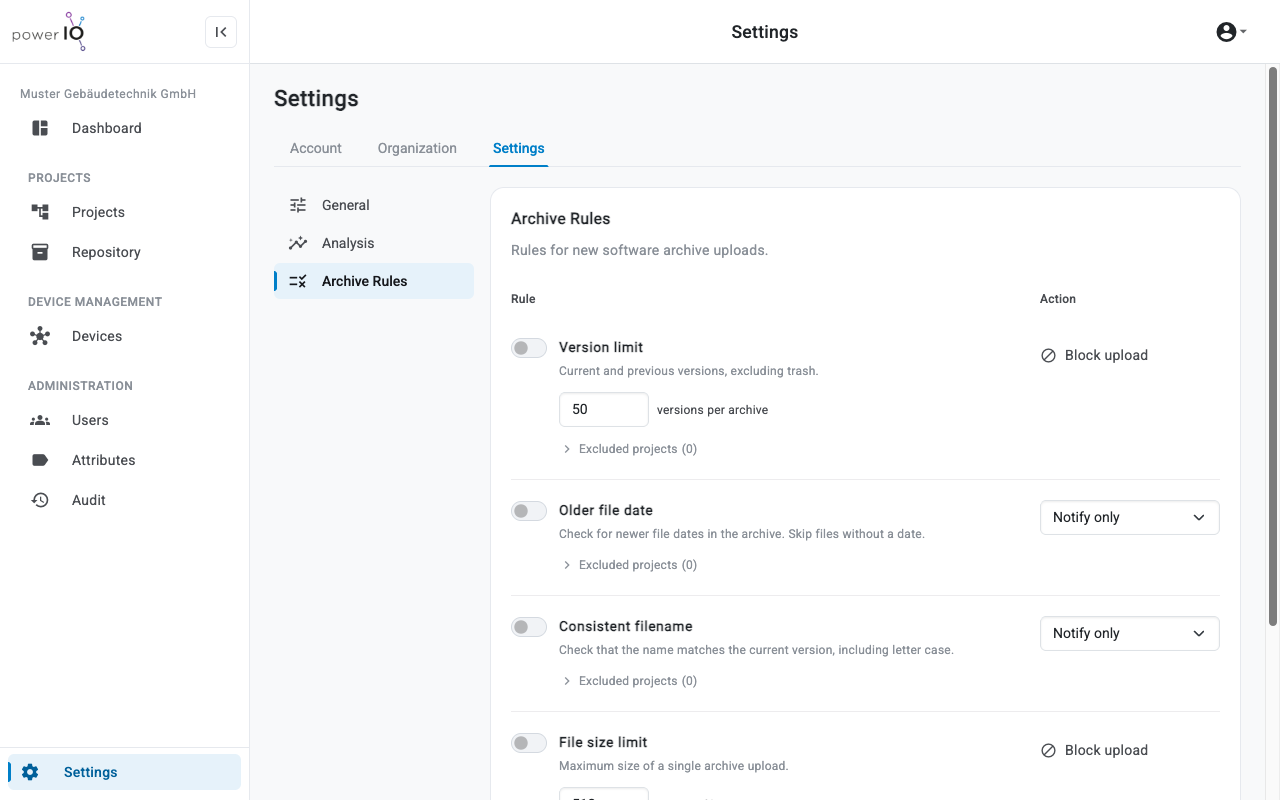
Task: Open the Devices page
Action: tap(124, 336)
